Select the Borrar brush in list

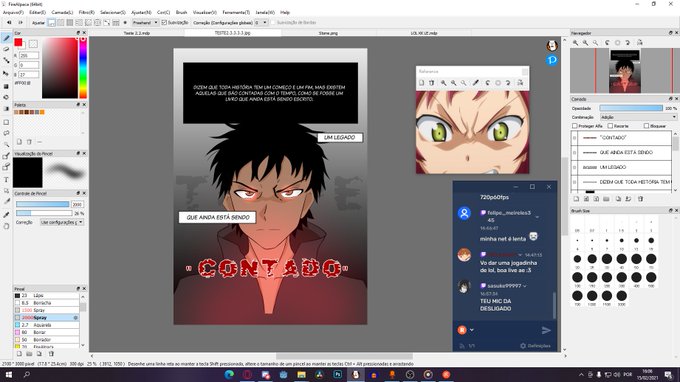tap(47, 333)
